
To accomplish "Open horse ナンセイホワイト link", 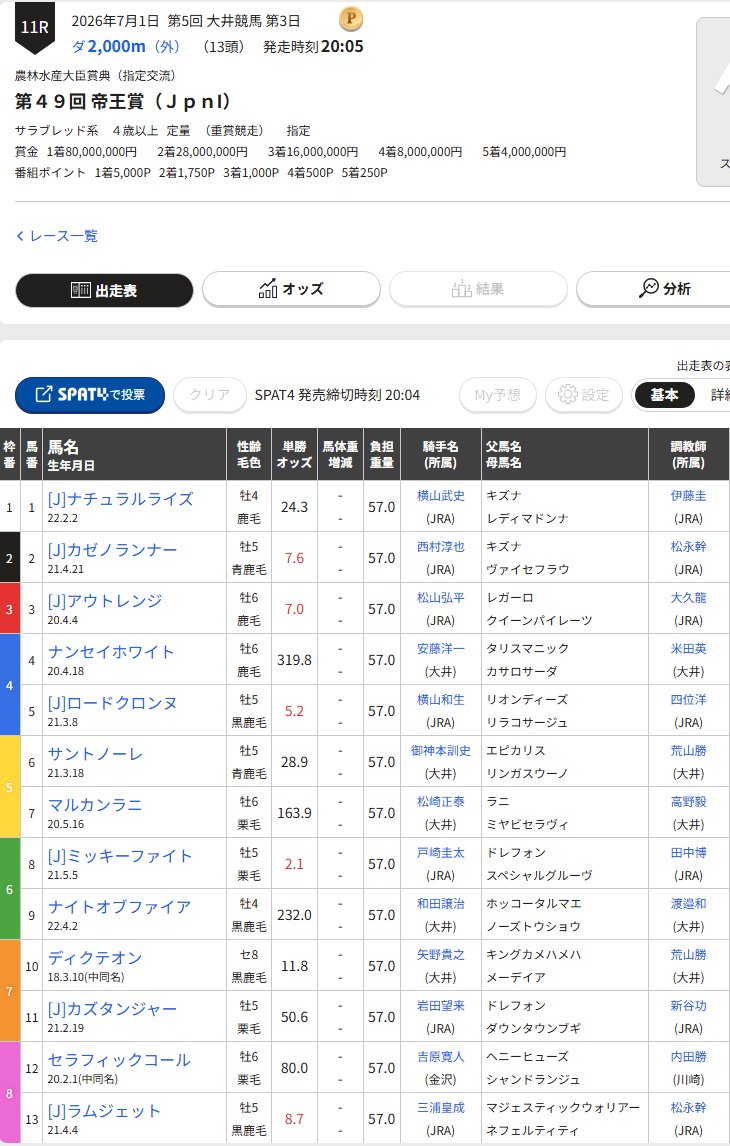I will coord(111,652).
